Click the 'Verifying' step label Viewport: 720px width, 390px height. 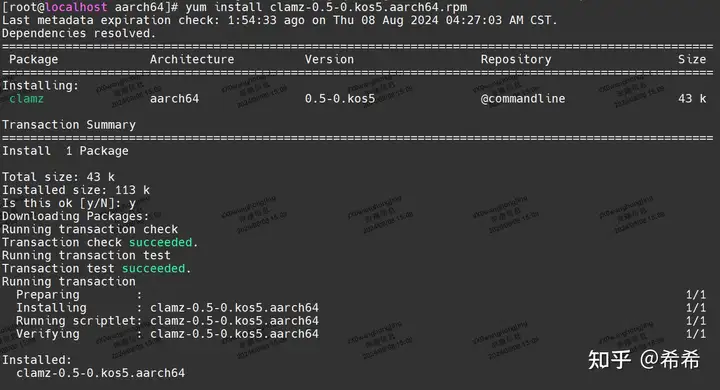(x=48, y=334)
